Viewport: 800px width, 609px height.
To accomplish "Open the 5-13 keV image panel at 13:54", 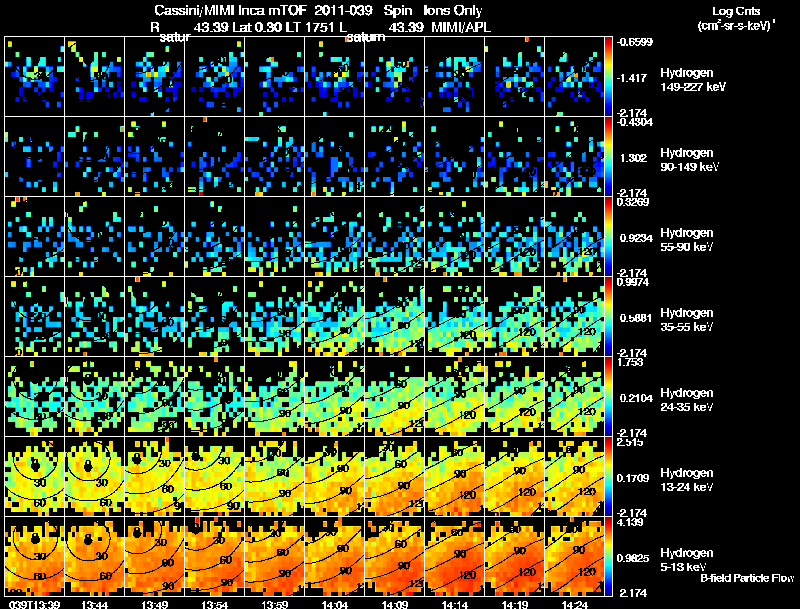I will [x=215, y=557].
